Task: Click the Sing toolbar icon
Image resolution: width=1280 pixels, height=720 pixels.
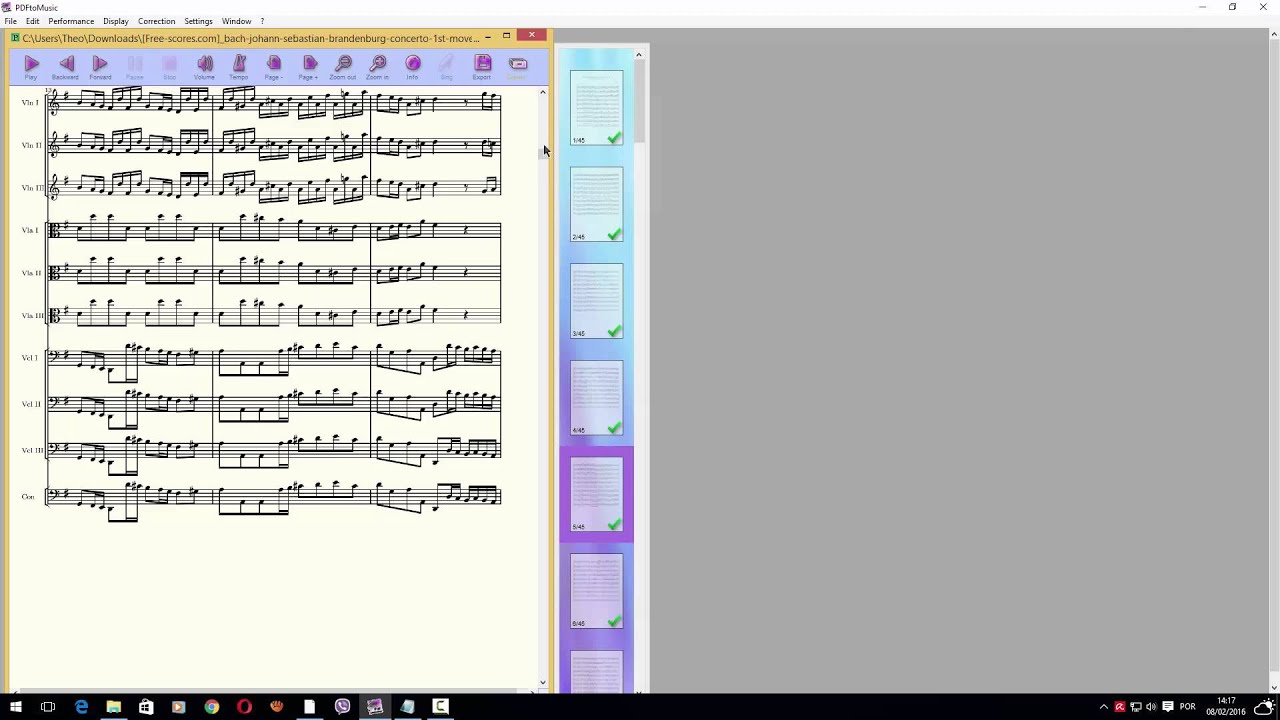Action: 447,66
